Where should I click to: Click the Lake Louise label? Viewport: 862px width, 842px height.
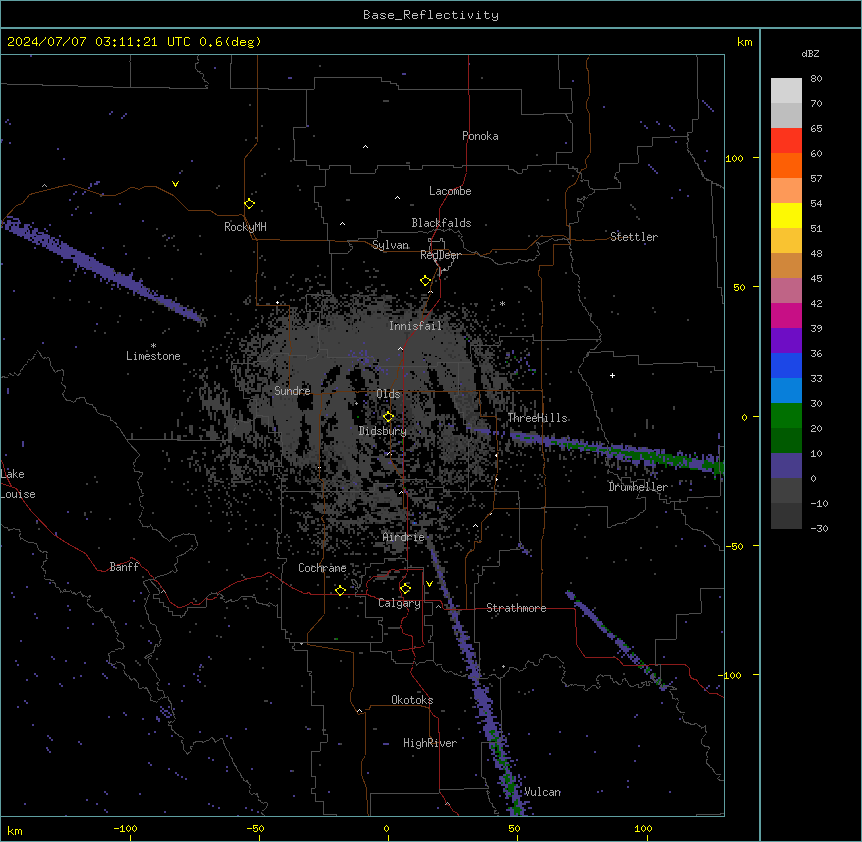click(x=18, y=484)
